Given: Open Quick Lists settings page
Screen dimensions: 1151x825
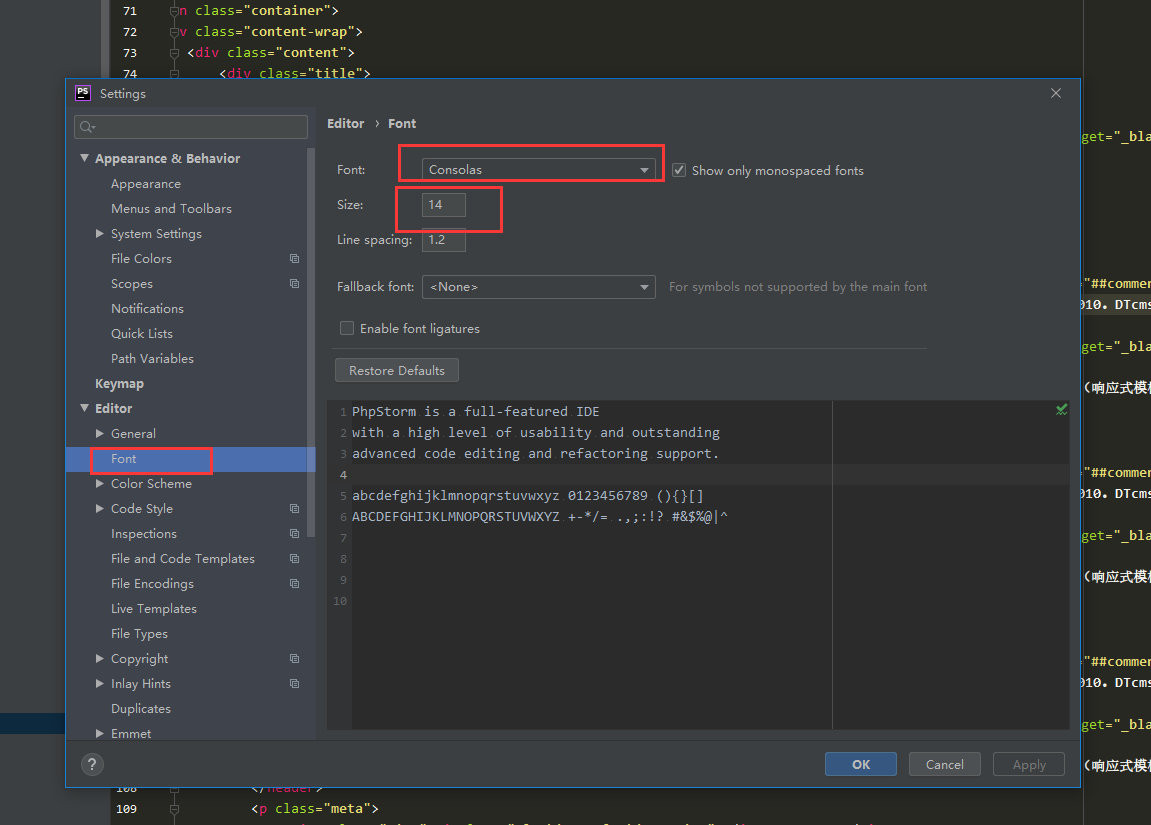Looking at the screenshot, I should (142, 333).
